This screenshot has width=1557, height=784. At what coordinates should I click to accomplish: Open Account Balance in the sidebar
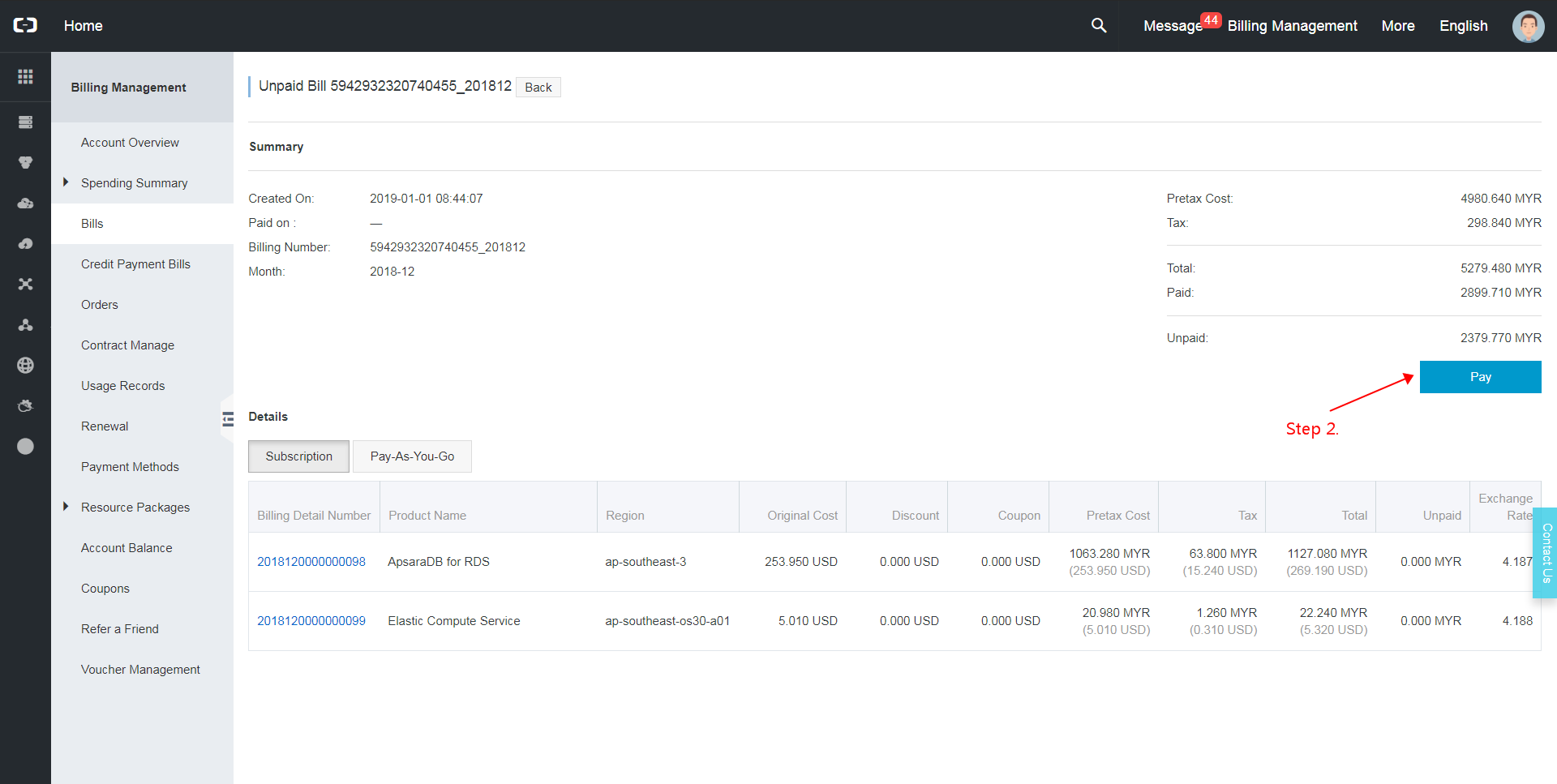(127, 547)
